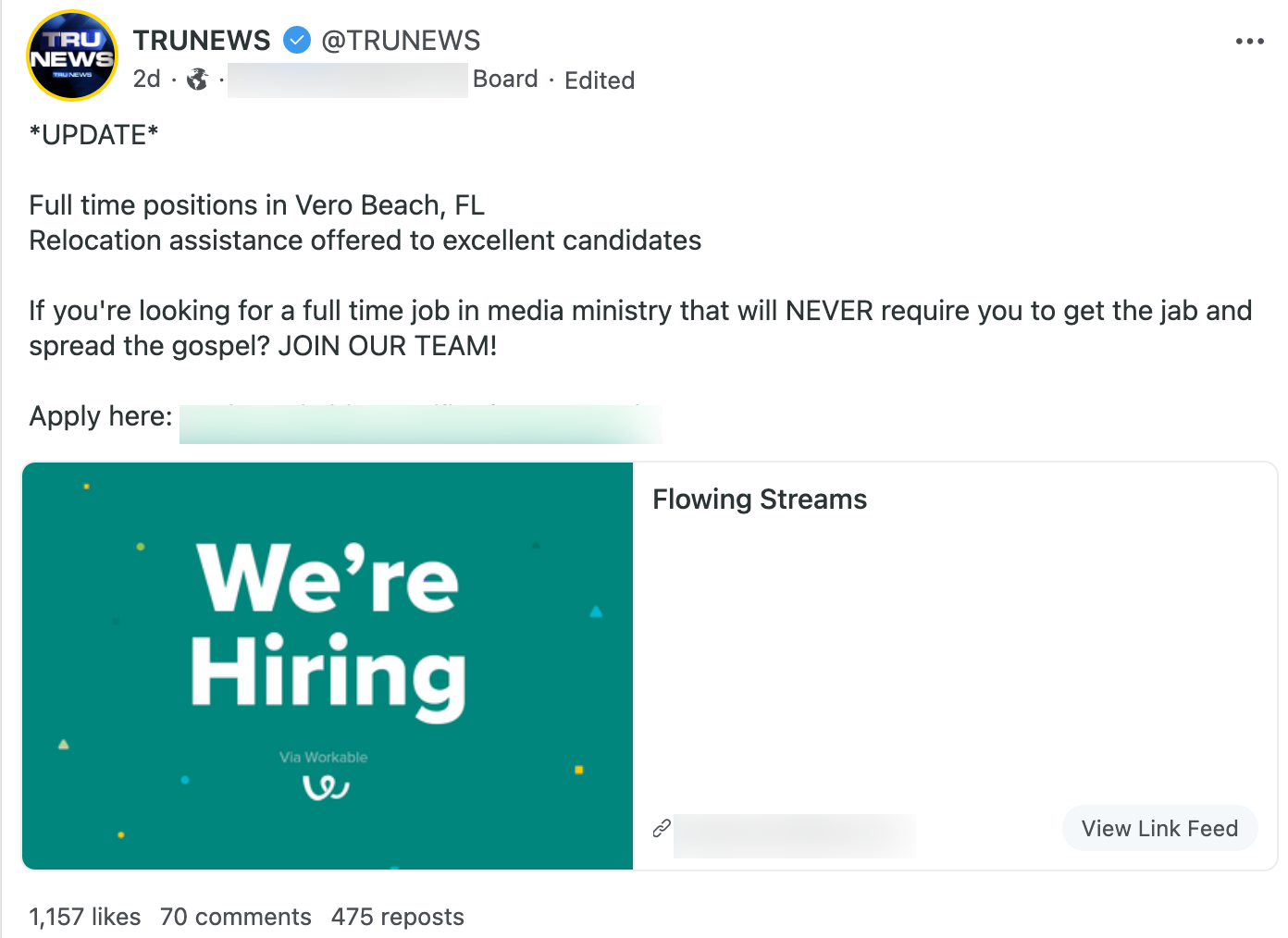Screen dimensions: 1288x938
Task: Open the @TRUNEWS handle link
Action: [x=401, y=41]
